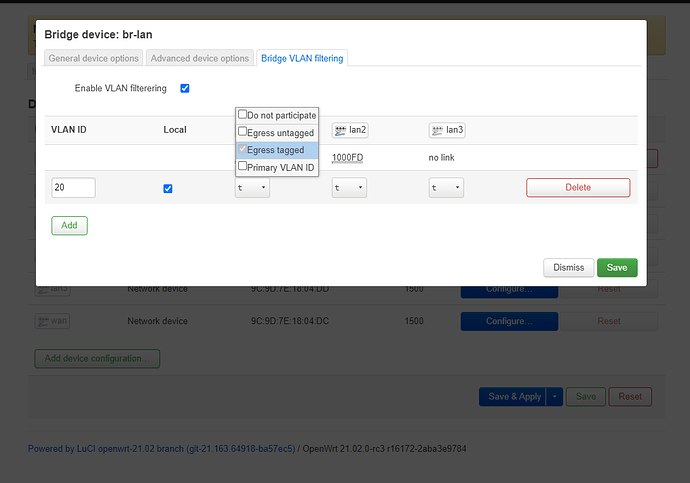Screen dimensions: 690x483
Task: Uncheck the Egress tagged option
Action: (x=242, y=149)
